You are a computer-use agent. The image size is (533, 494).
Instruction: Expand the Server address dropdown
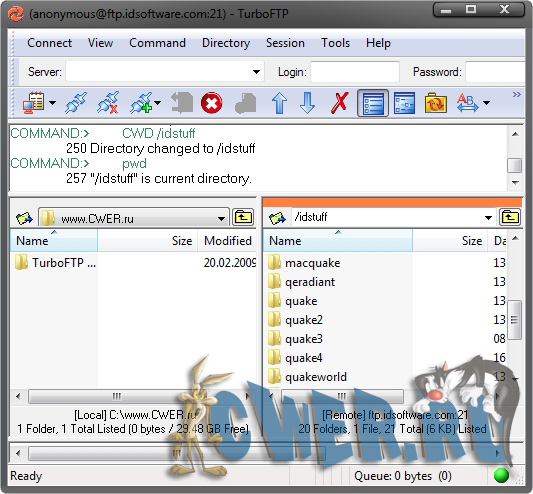(x=256, y=72)
